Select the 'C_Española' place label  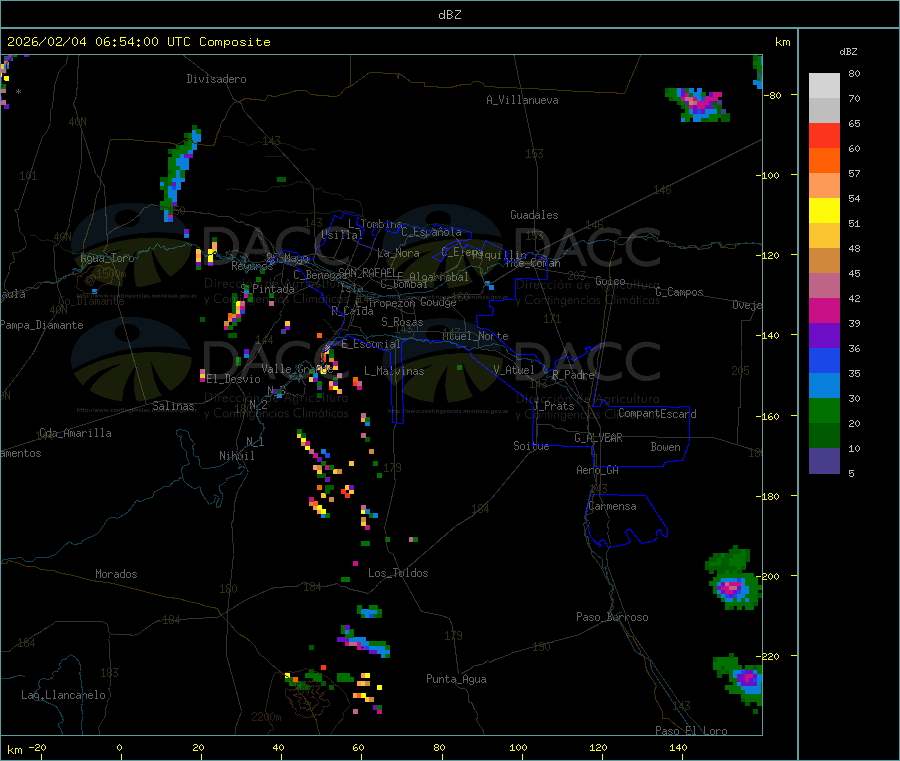tap(431, 232)
